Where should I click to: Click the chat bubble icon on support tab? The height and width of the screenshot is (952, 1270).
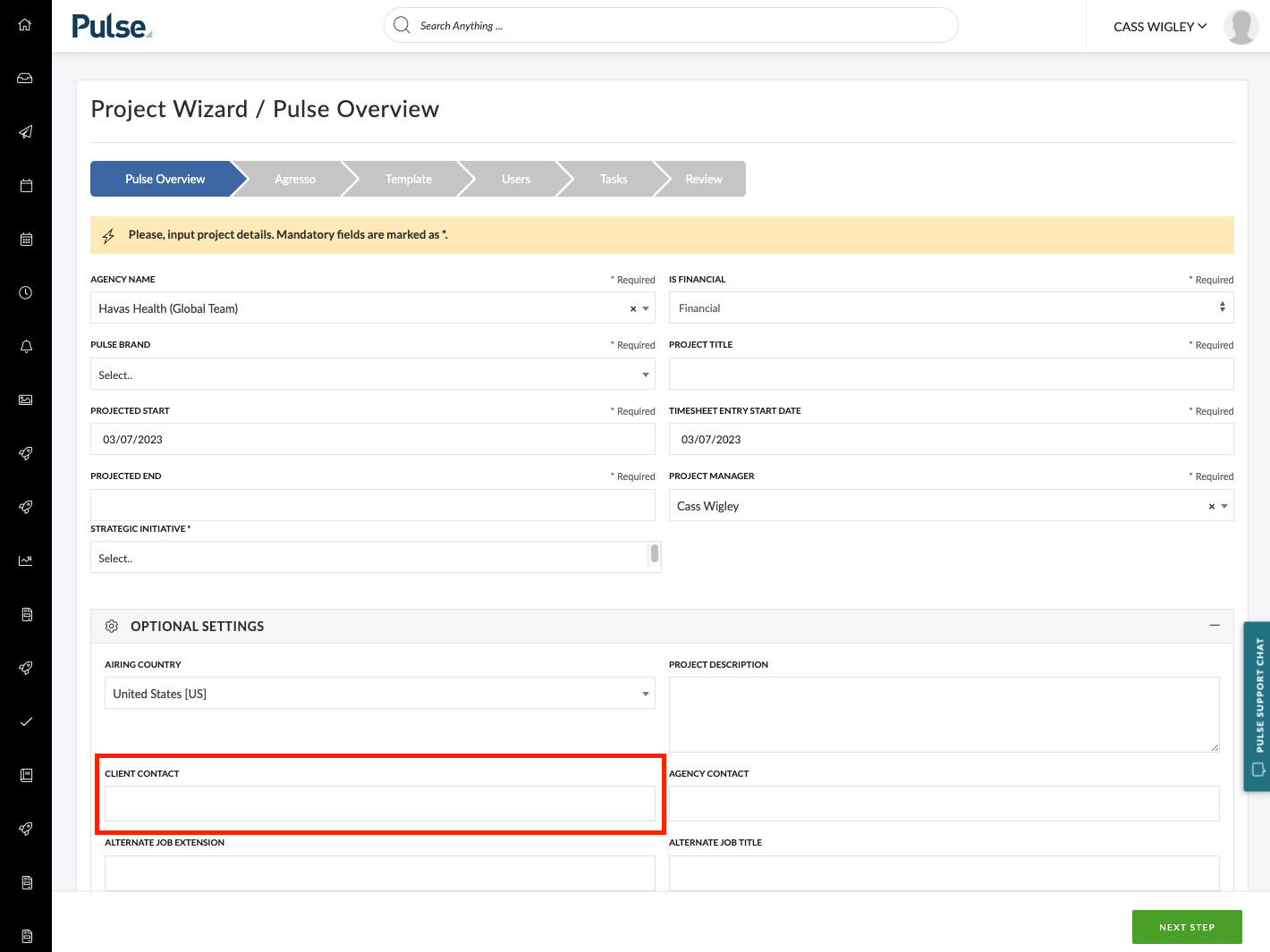tap(1258, 770)
